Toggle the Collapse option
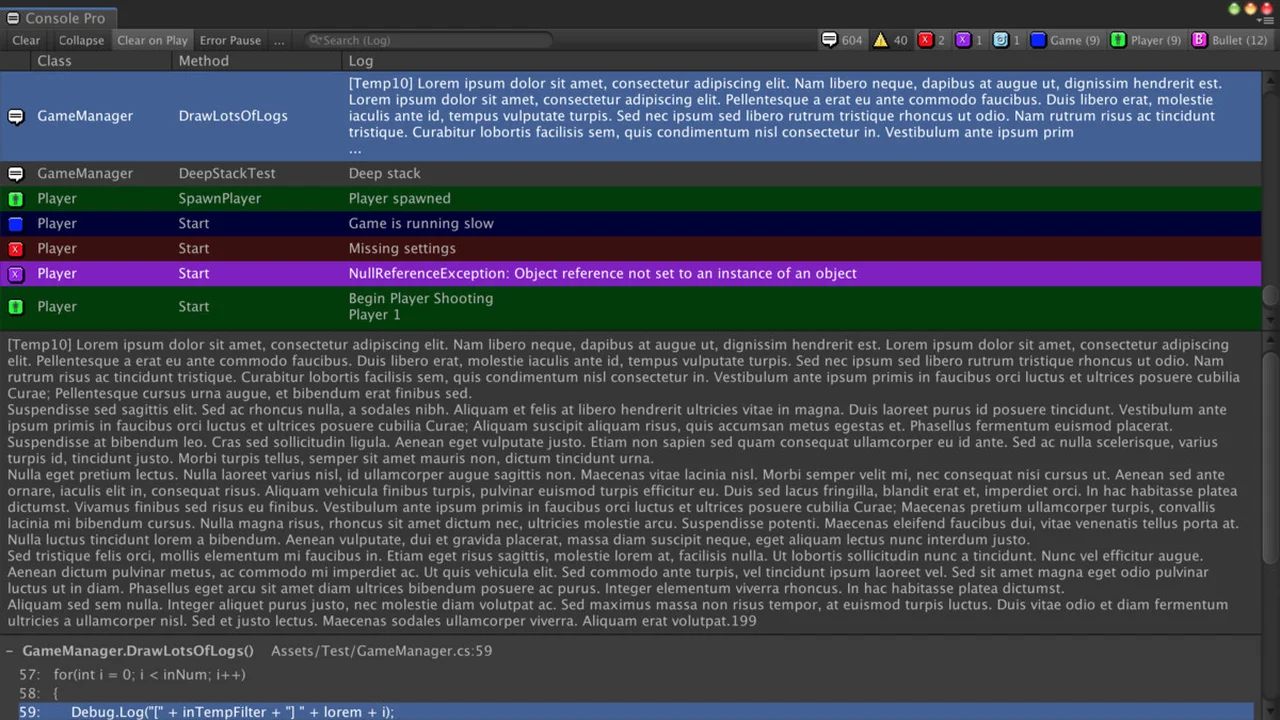This screenshot has height=720, width=1280. tap(81, 40)
